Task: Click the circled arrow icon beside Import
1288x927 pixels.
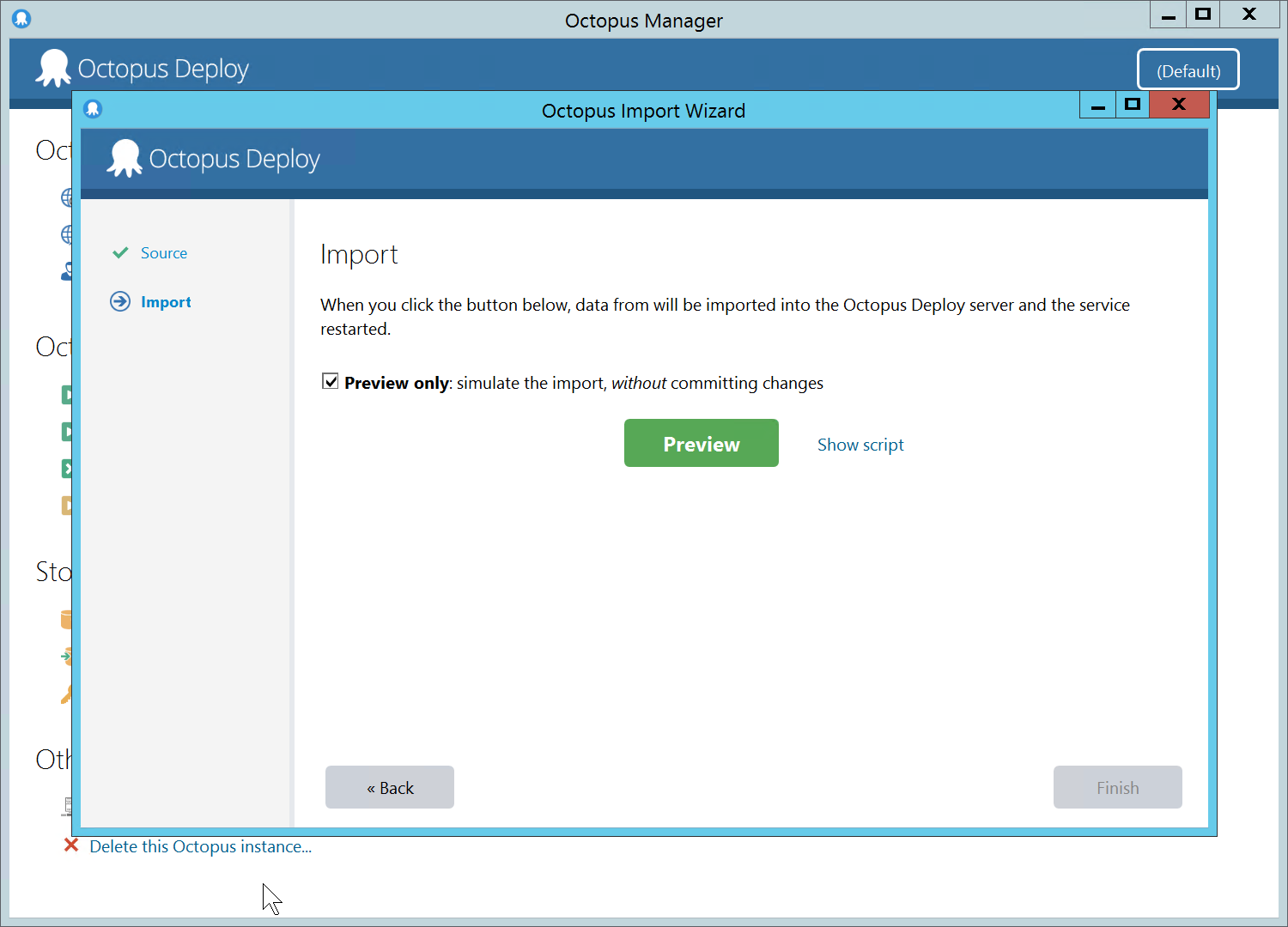Action: pos(120,302)
